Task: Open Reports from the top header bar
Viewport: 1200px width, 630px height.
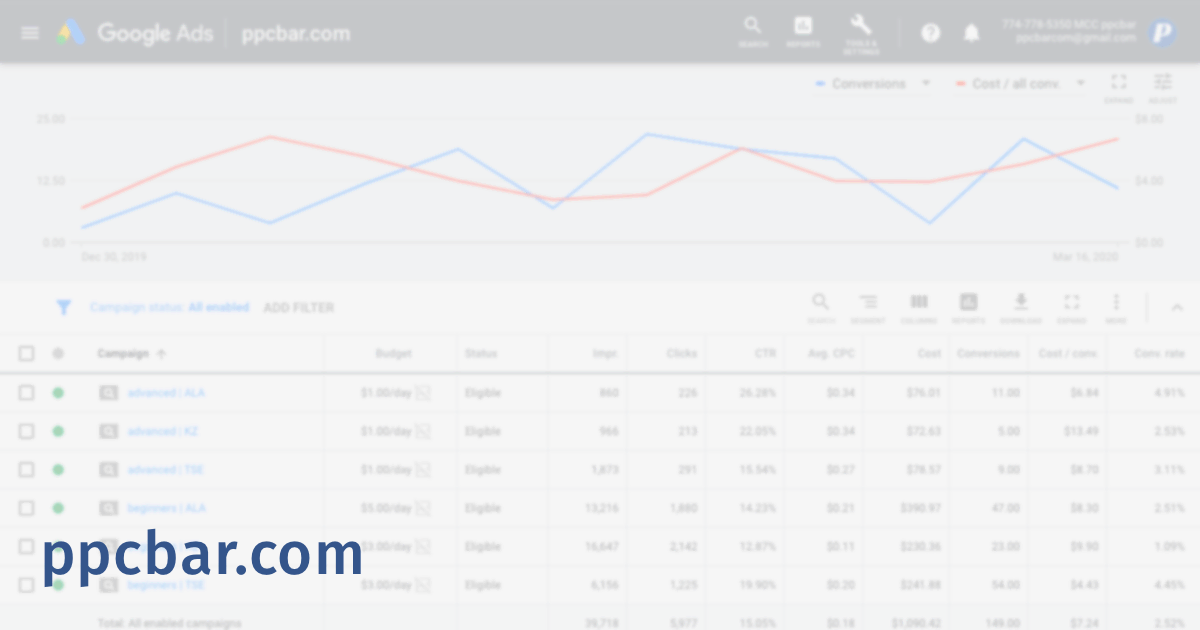Action: pos(803,31)
